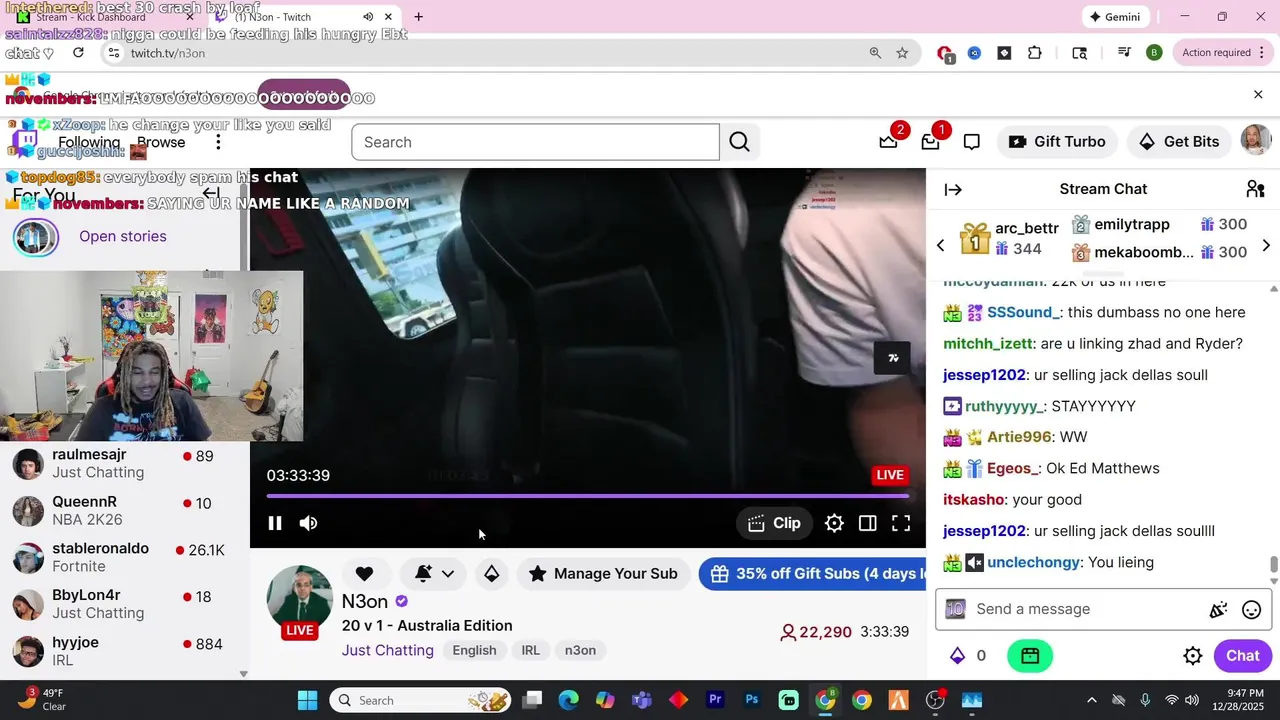Click the Gift Turbo button
The height and width of the screenshot is (720, 1280).
(1057, 142)
